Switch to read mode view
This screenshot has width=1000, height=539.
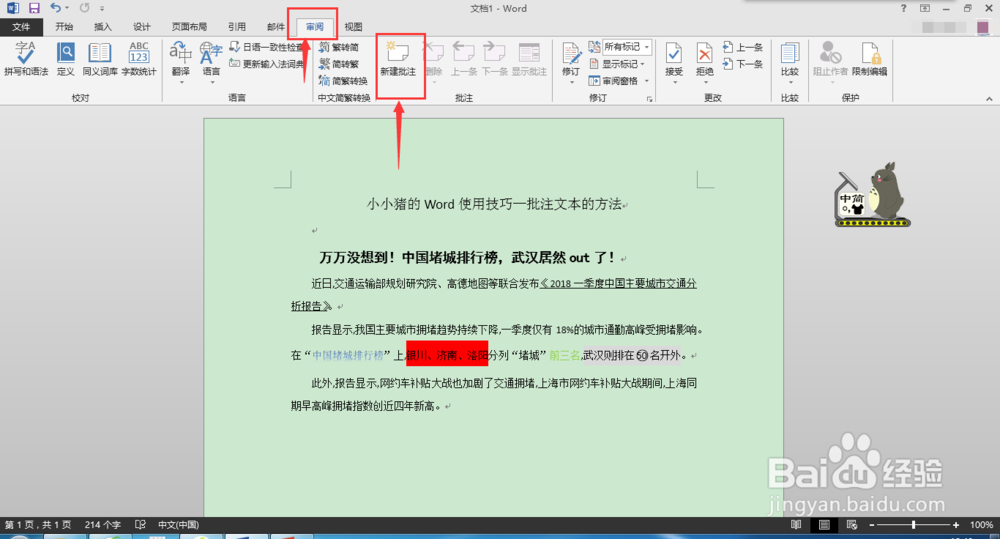[796, 524]
